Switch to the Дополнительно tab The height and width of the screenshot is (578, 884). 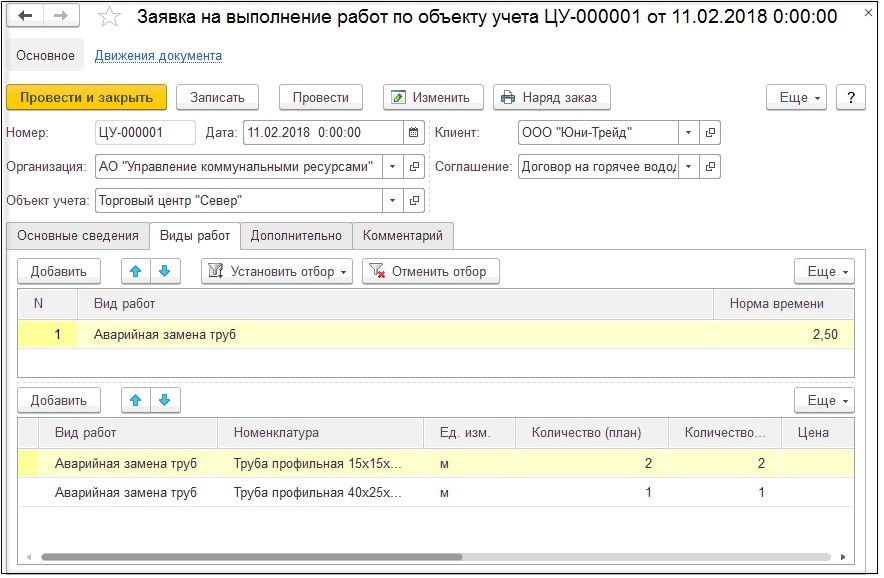click(296, 236)
